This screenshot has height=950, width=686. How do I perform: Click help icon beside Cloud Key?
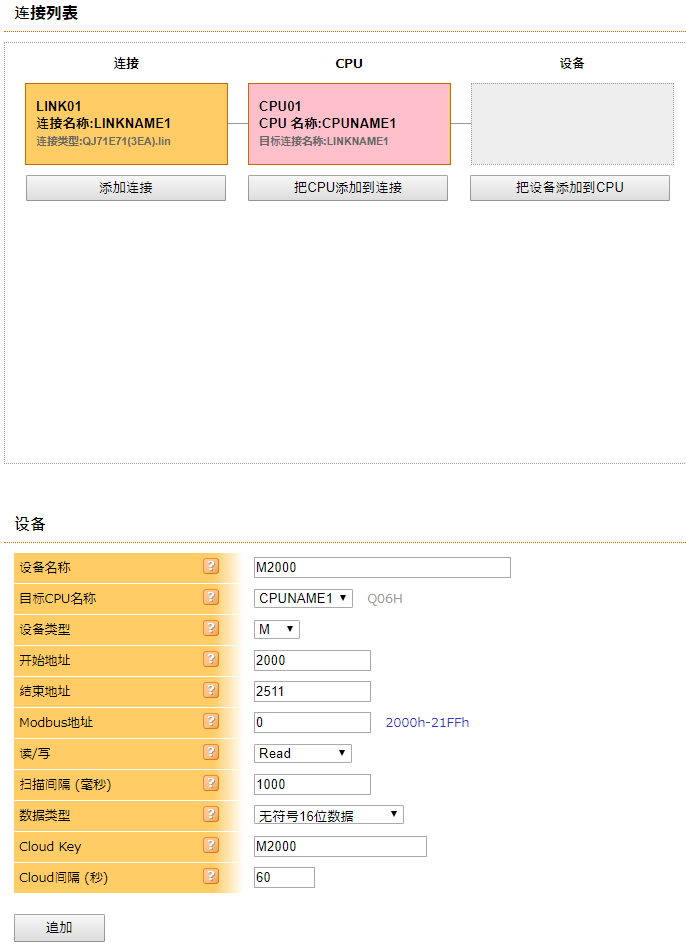click(211, 846)
